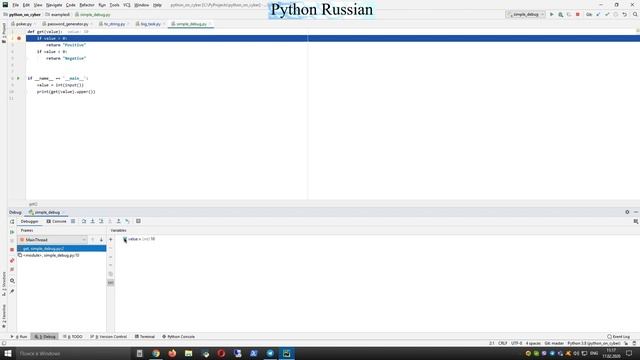The image size is (640, 360).
Task: Open the MainThread frames dropdown
Action: pyautogui.click(x=53, y=240)
